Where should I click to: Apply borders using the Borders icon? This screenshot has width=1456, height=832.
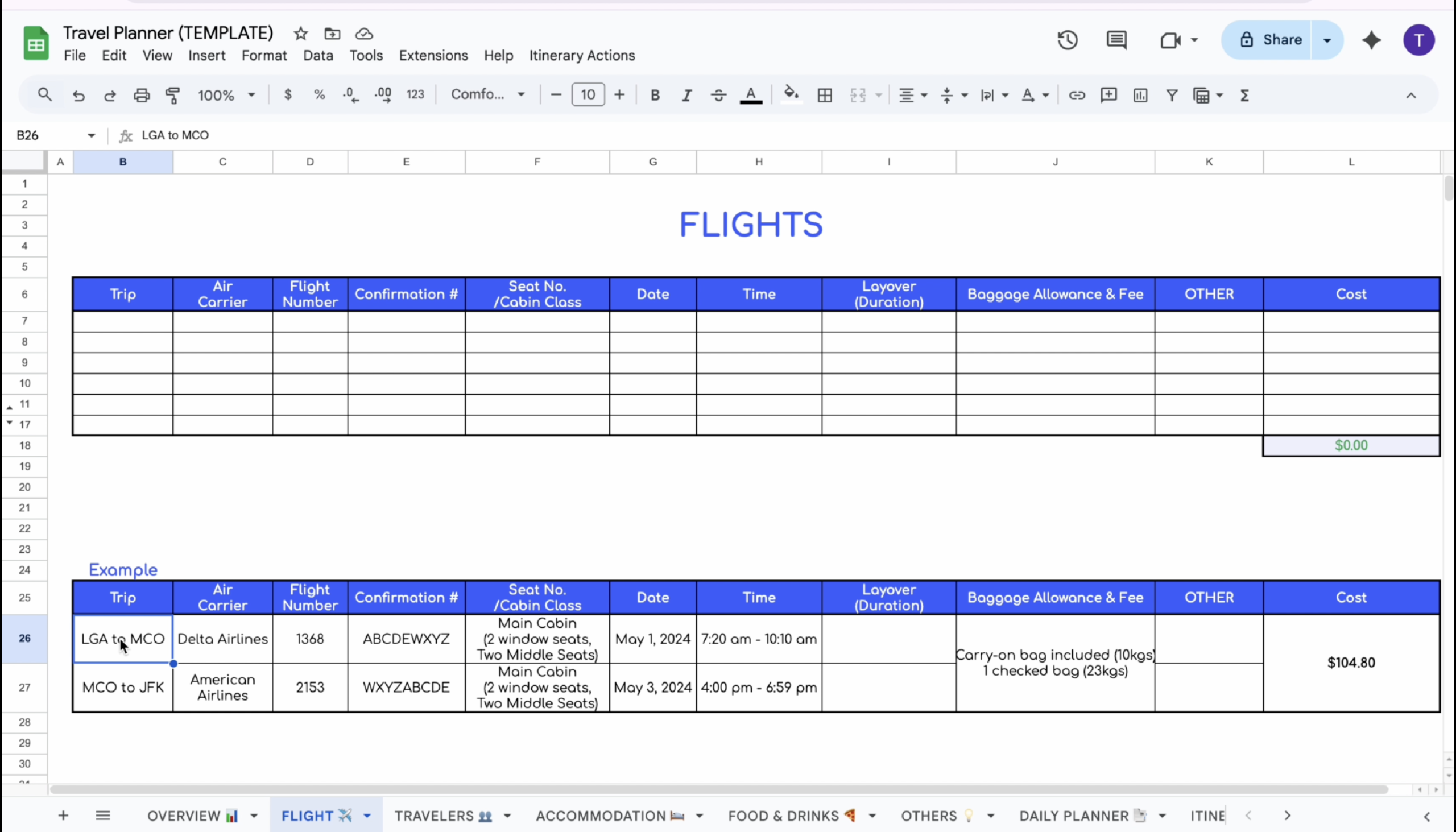coord(825,95)
